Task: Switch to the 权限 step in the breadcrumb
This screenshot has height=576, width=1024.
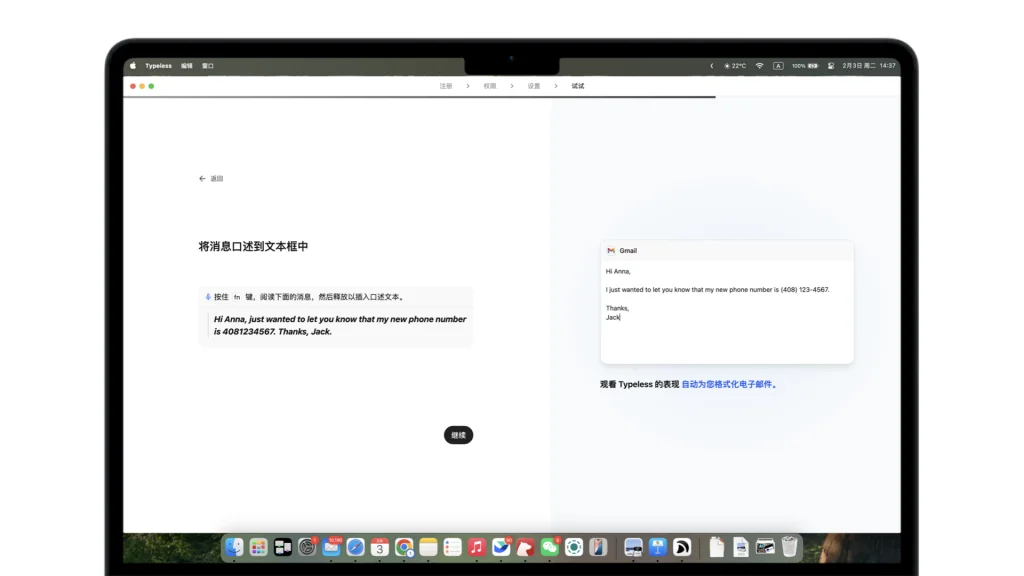Action: point(489,86)
